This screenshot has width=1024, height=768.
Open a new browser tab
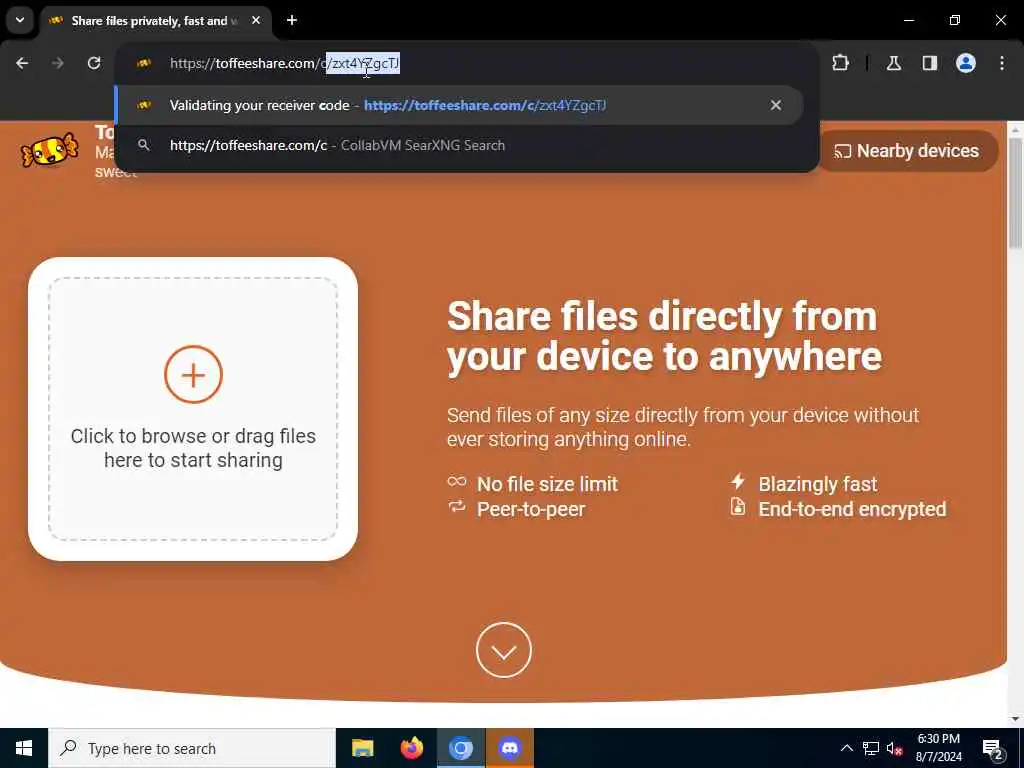coord(292,21)
